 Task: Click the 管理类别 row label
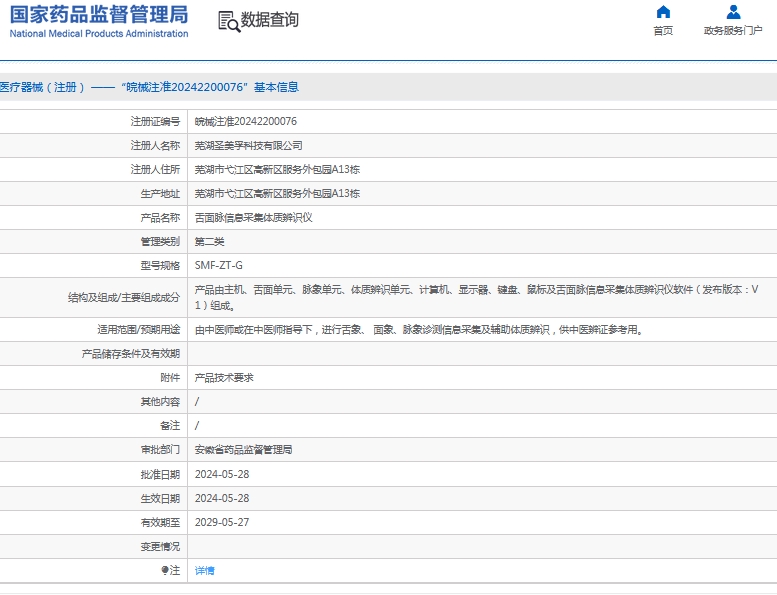tap(160, 242)
